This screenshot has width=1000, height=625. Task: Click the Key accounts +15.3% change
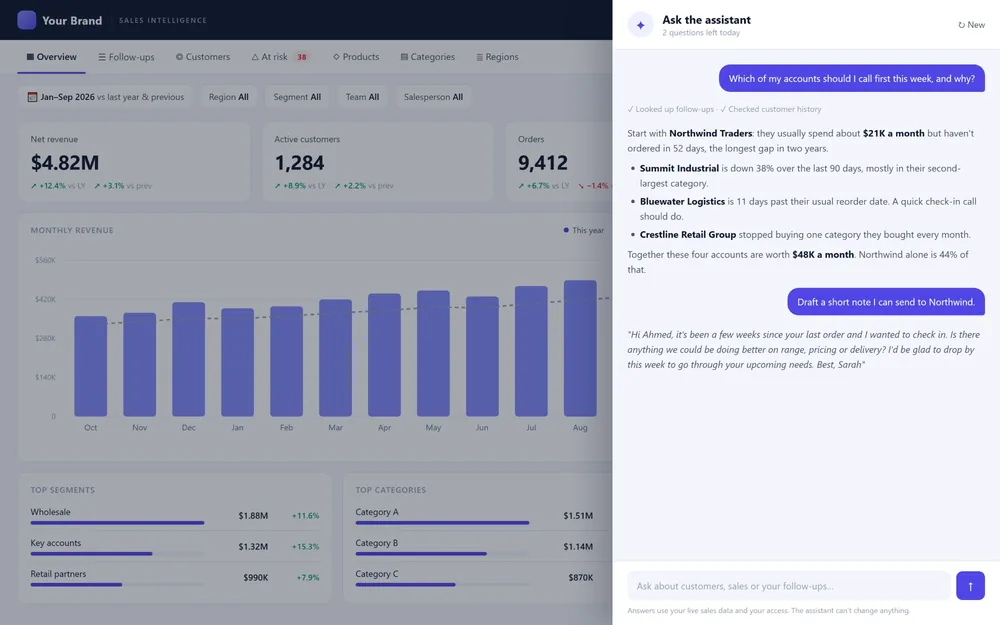point(305,547)
